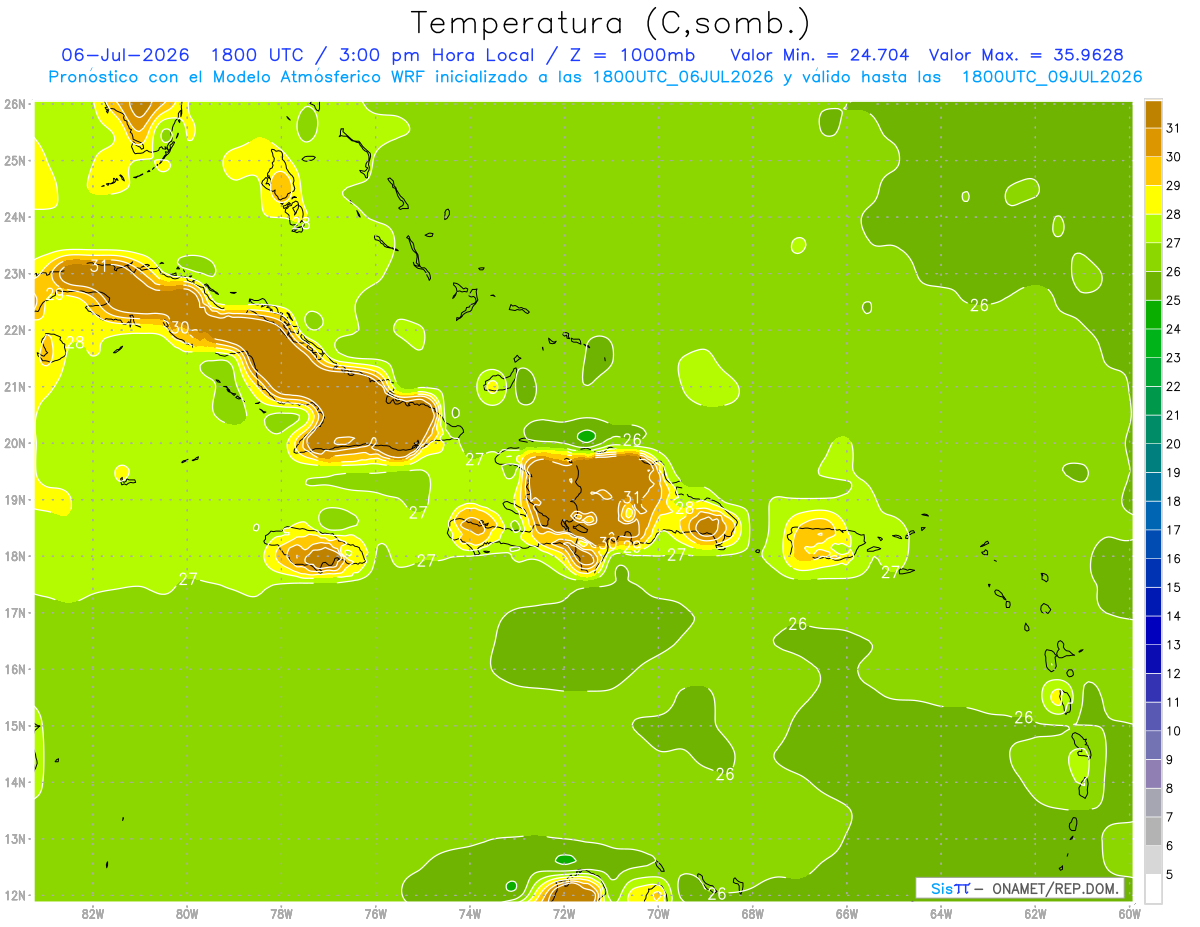Click the green legend swatch between 24 and 25
This screenshot has width=1200, height=927.
point(1153,315)
